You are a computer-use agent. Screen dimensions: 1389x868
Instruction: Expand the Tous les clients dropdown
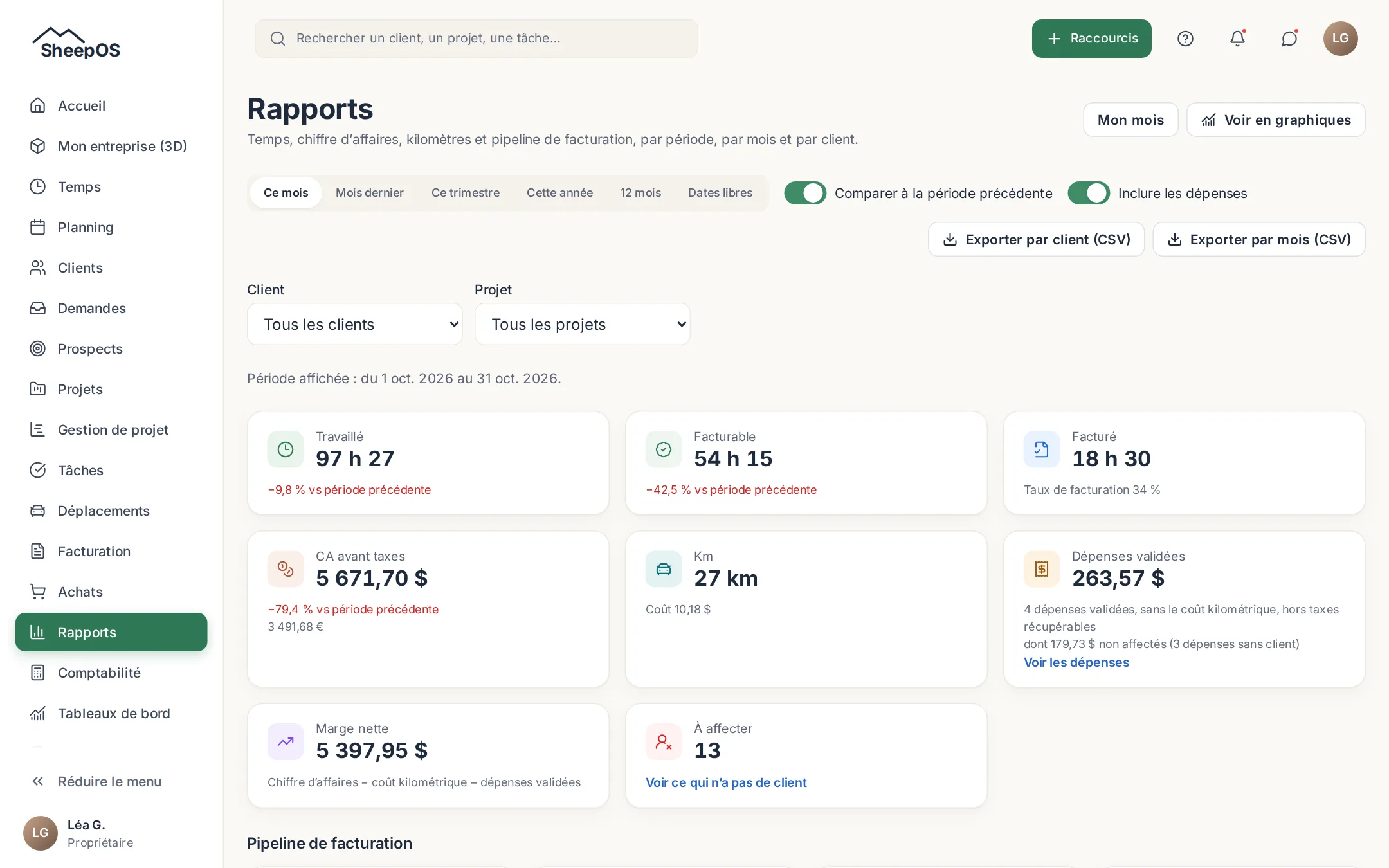pyautogui.click(x=355, y=324)
